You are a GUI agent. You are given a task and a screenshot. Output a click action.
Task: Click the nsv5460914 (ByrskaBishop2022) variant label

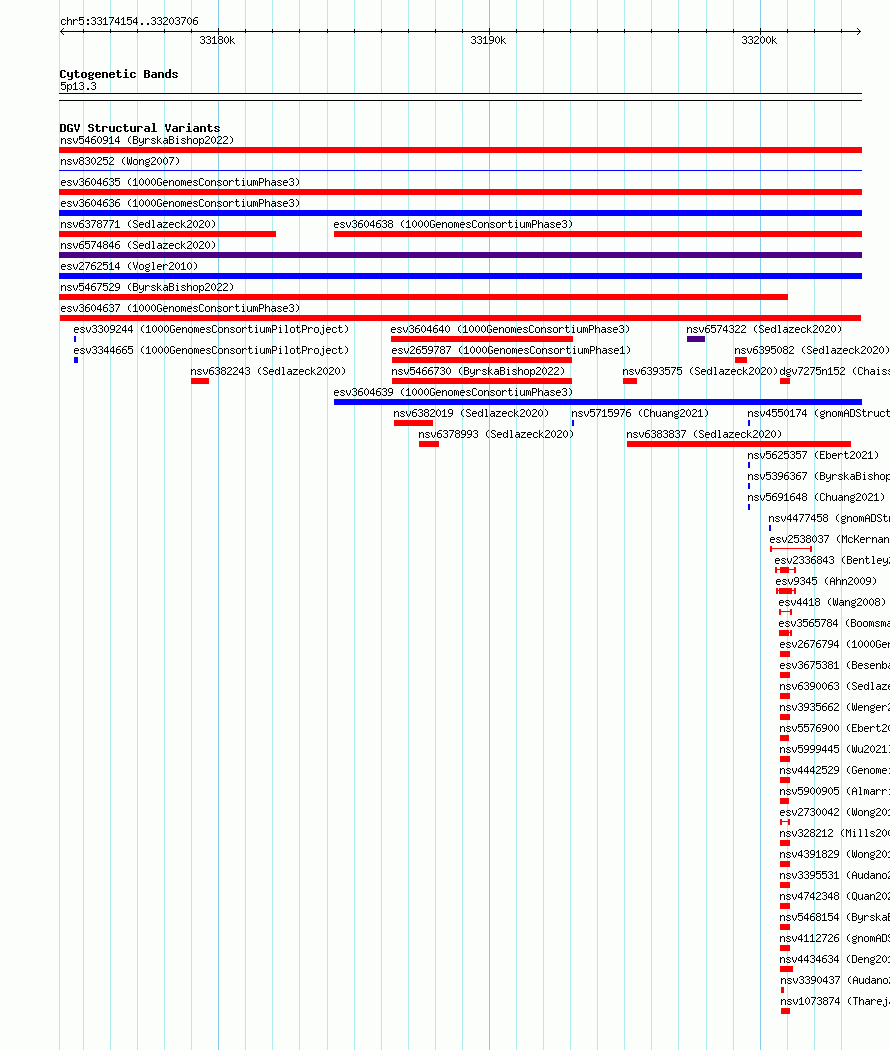tap(147, 140)
